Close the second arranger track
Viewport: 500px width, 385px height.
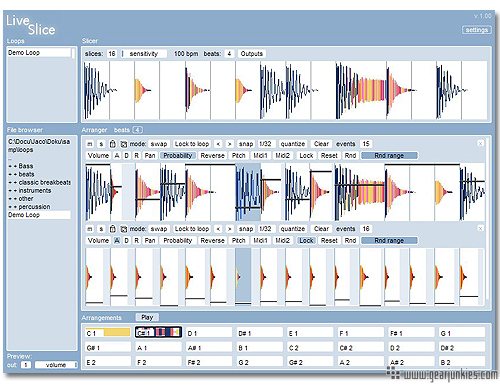click(x=480, y=229)
